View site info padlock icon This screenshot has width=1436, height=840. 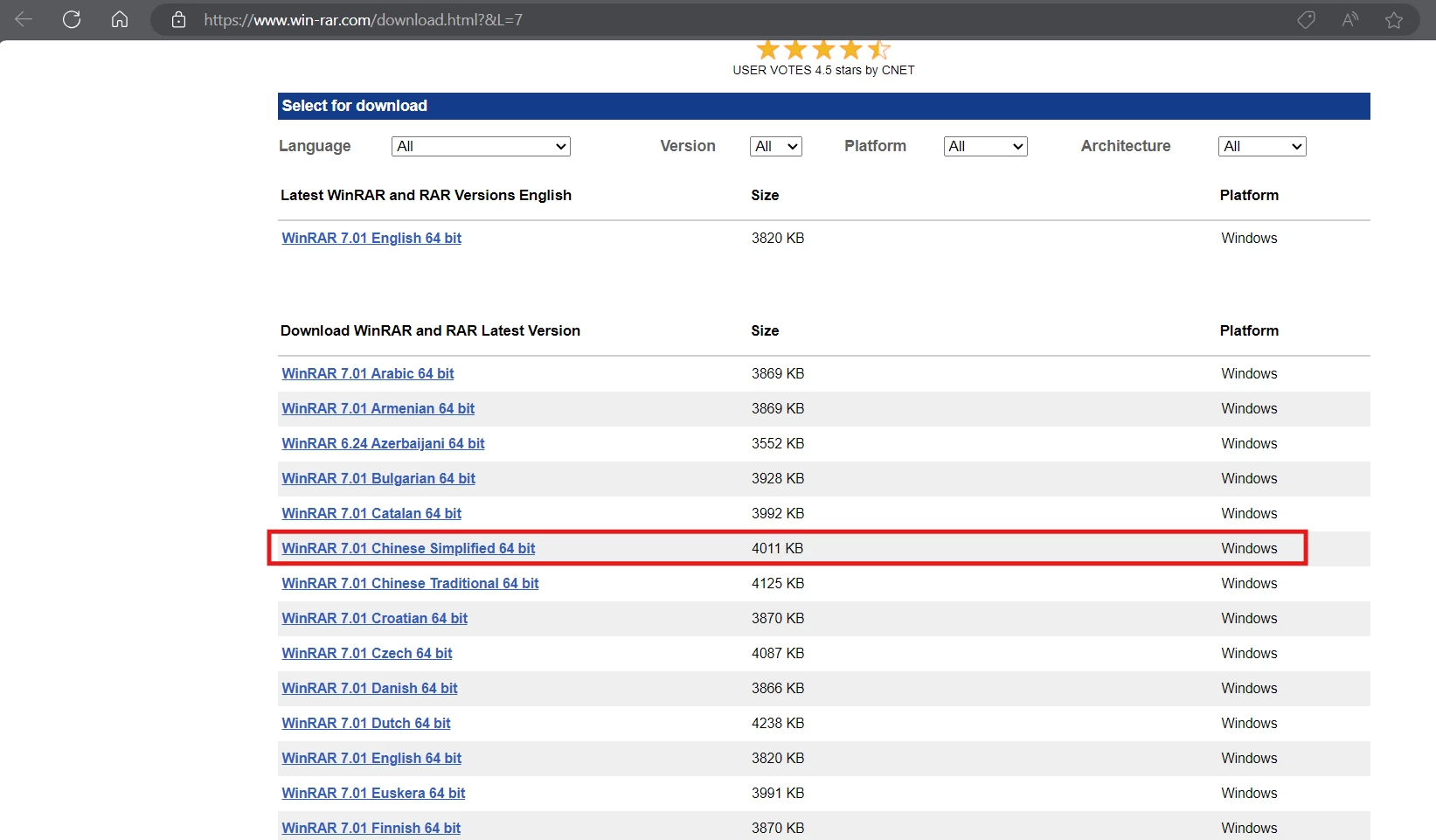click(178, 19)
